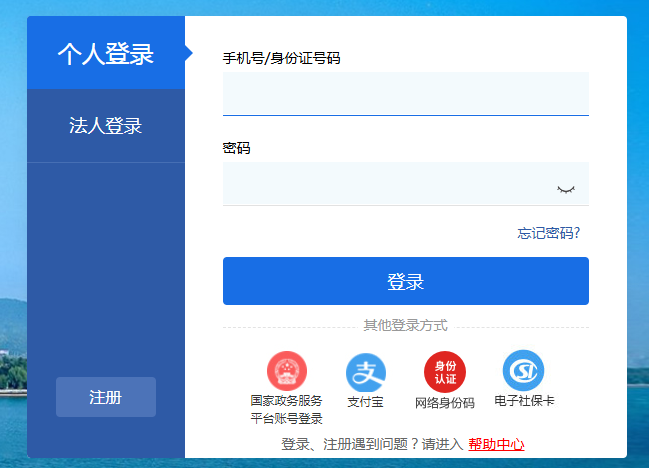Click the 国家政务服务平台账号登录 text label

coord(286,410)
